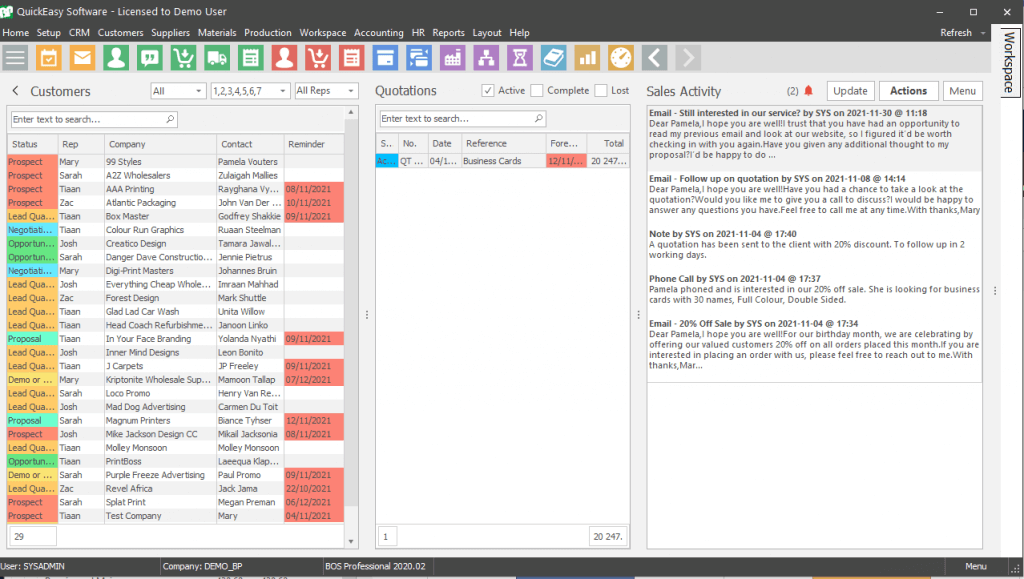Open the purple factory production icon
This screenshot has width=1024, height=579.
453,58
